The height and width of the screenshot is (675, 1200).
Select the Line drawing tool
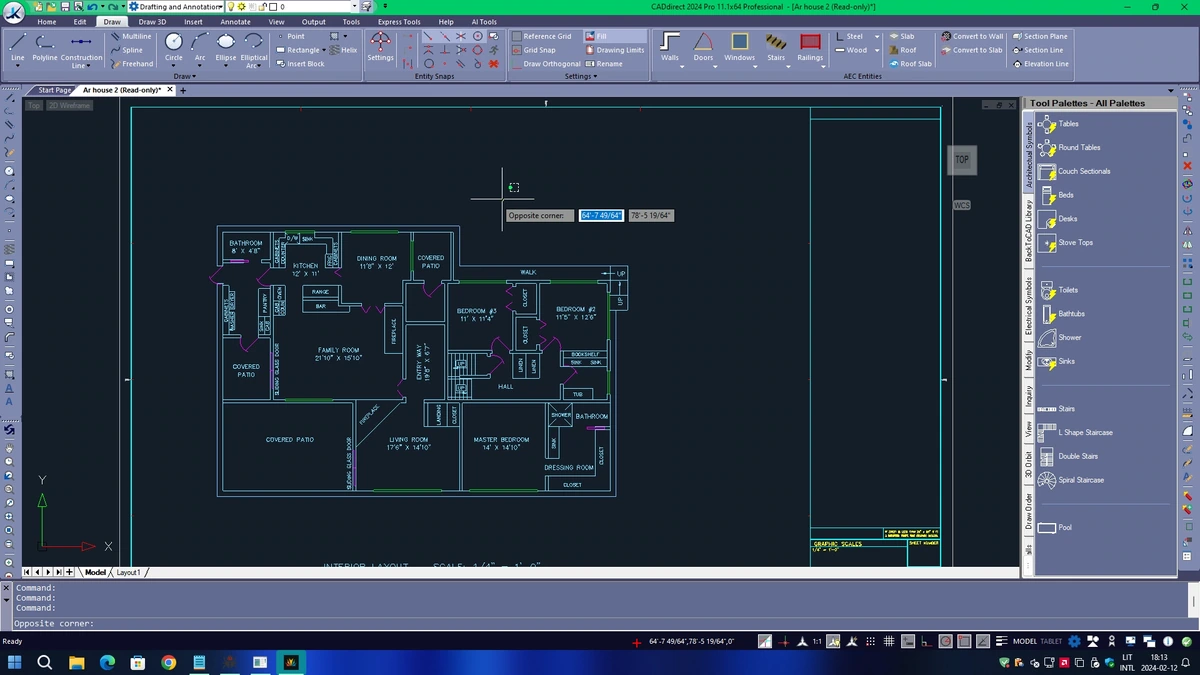[17, 48]
